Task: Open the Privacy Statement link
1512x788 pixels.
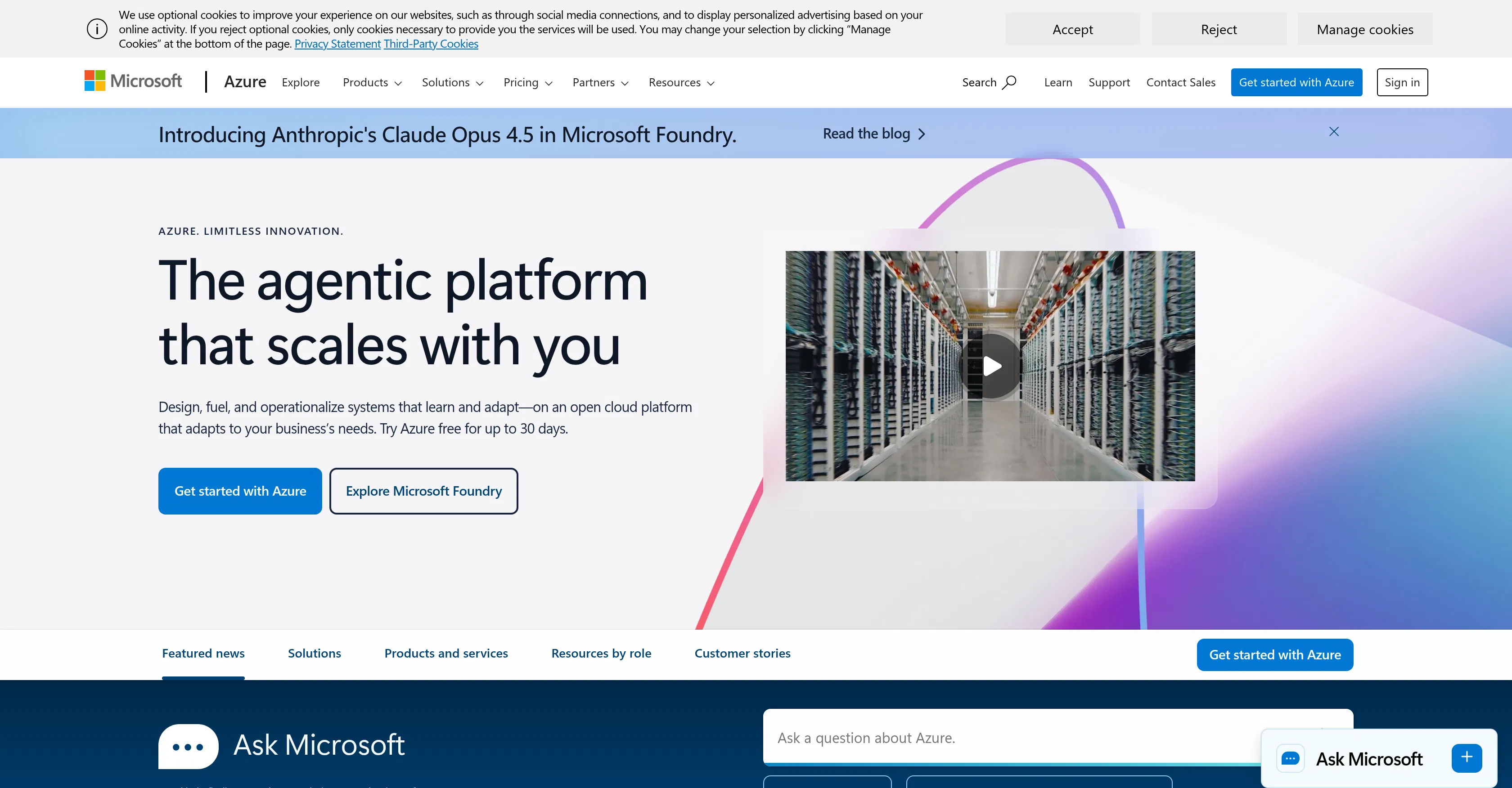Action: [x=337, y=43]
